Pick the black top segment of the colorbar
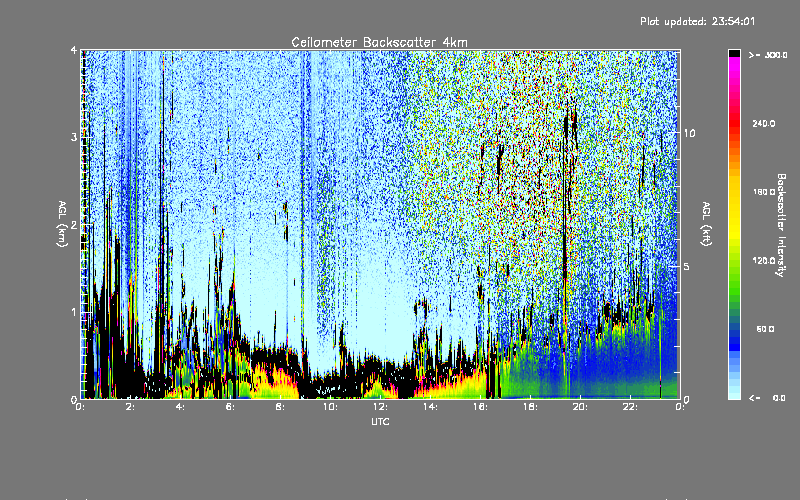 (x=734, y=53)
